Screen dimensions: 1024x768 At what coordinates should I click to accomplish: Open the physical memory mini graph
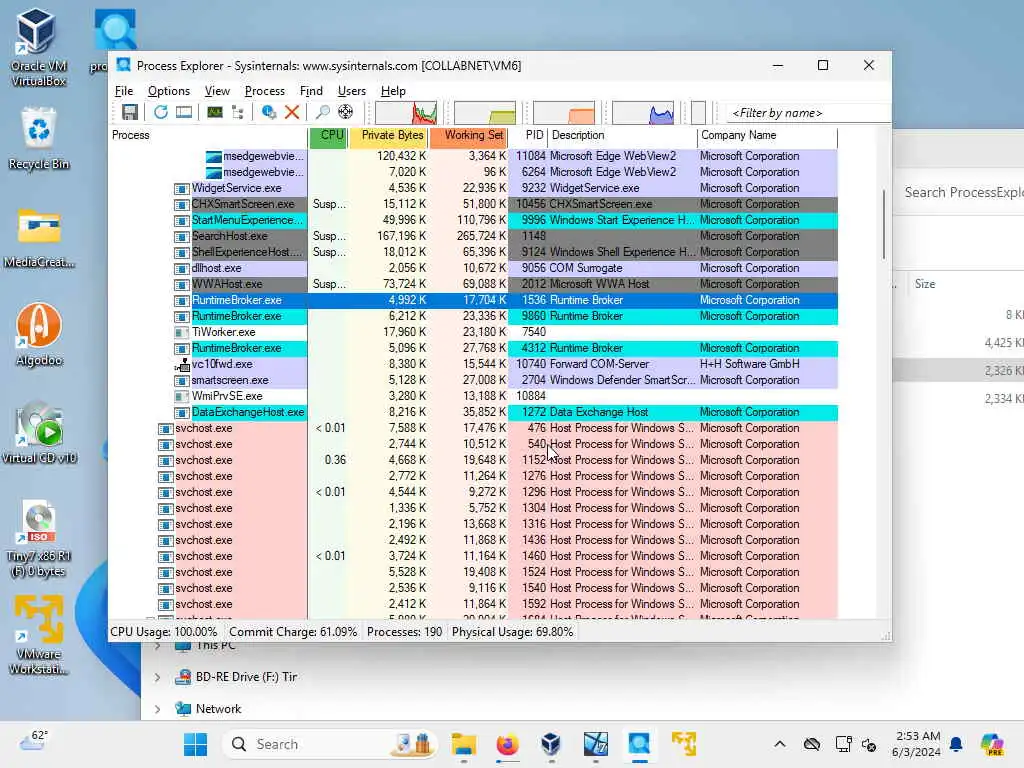click(x=564, y=112)
